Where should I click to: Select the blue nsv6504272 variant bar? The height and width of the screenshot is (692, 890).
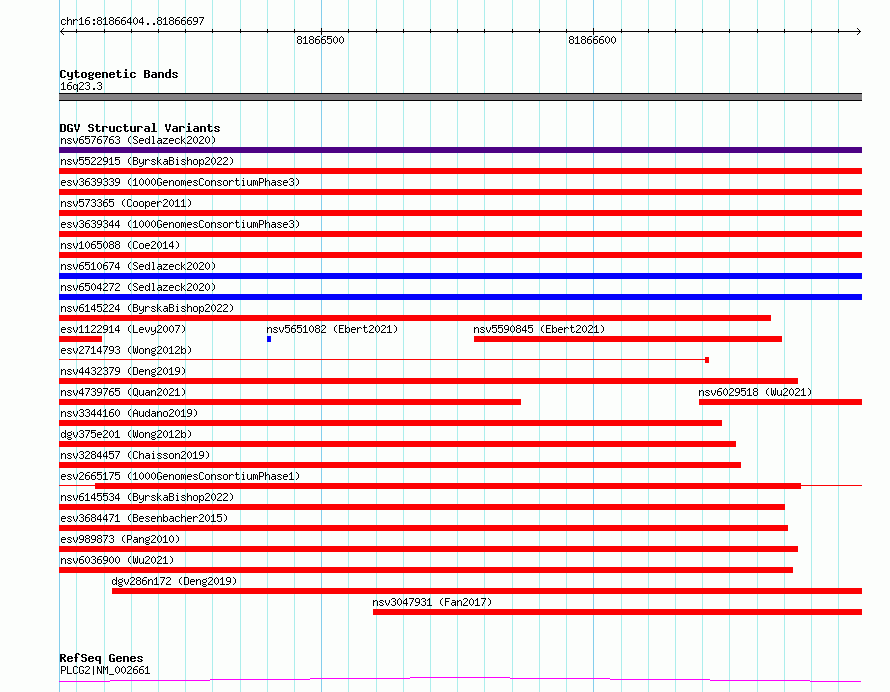pyautogui.click(x=460, y=297)
